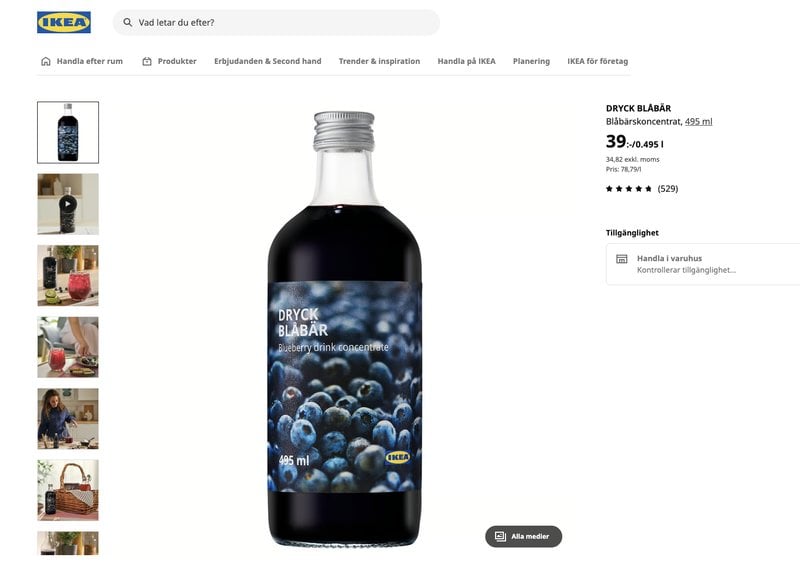Open the Planering menu item
The image size is (800, 577).
pyautogui.click(x=531, y=61)
